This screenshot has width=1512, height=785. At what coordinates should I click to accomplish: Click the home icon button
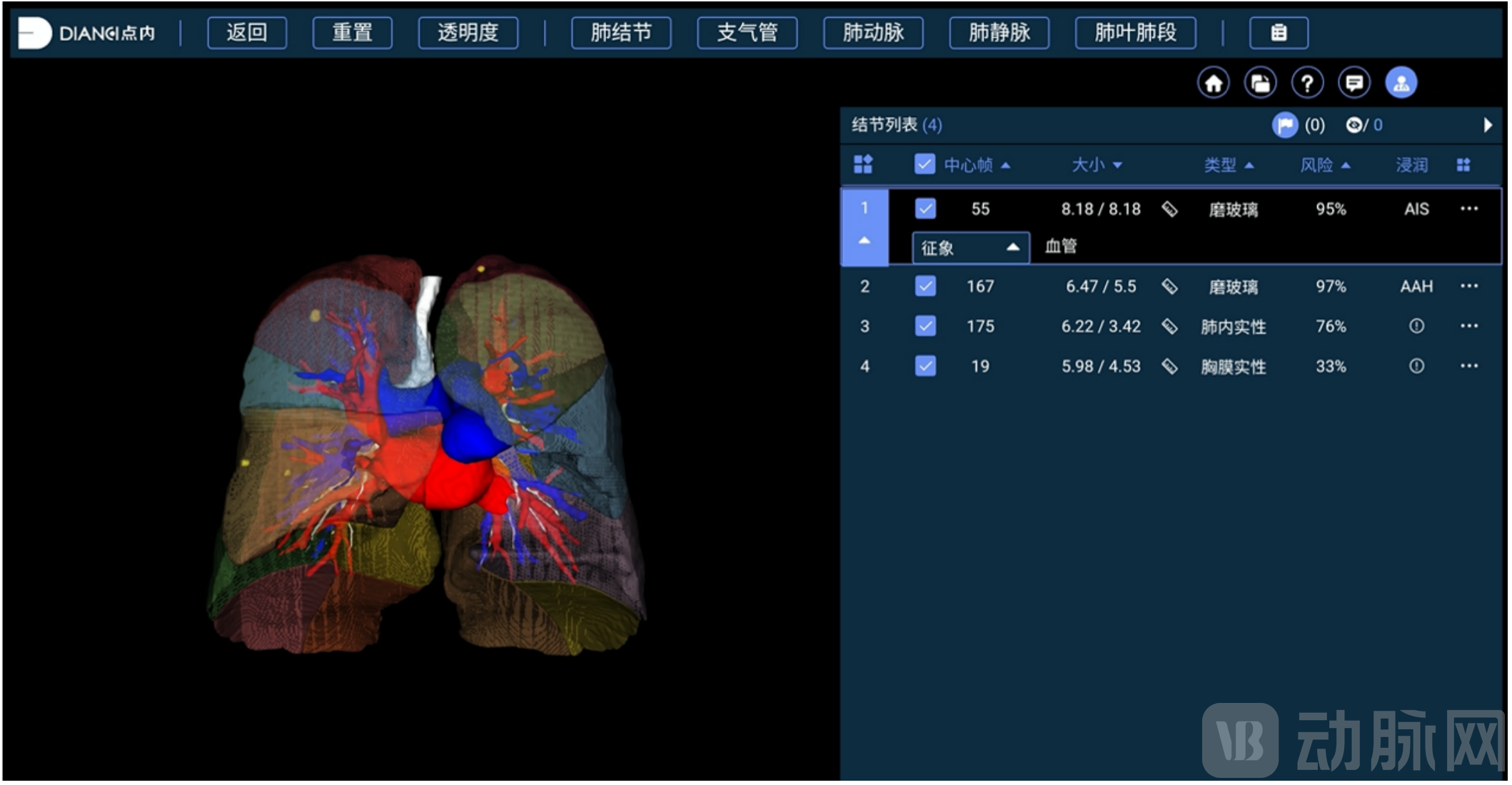click(x=1213, y=83)
